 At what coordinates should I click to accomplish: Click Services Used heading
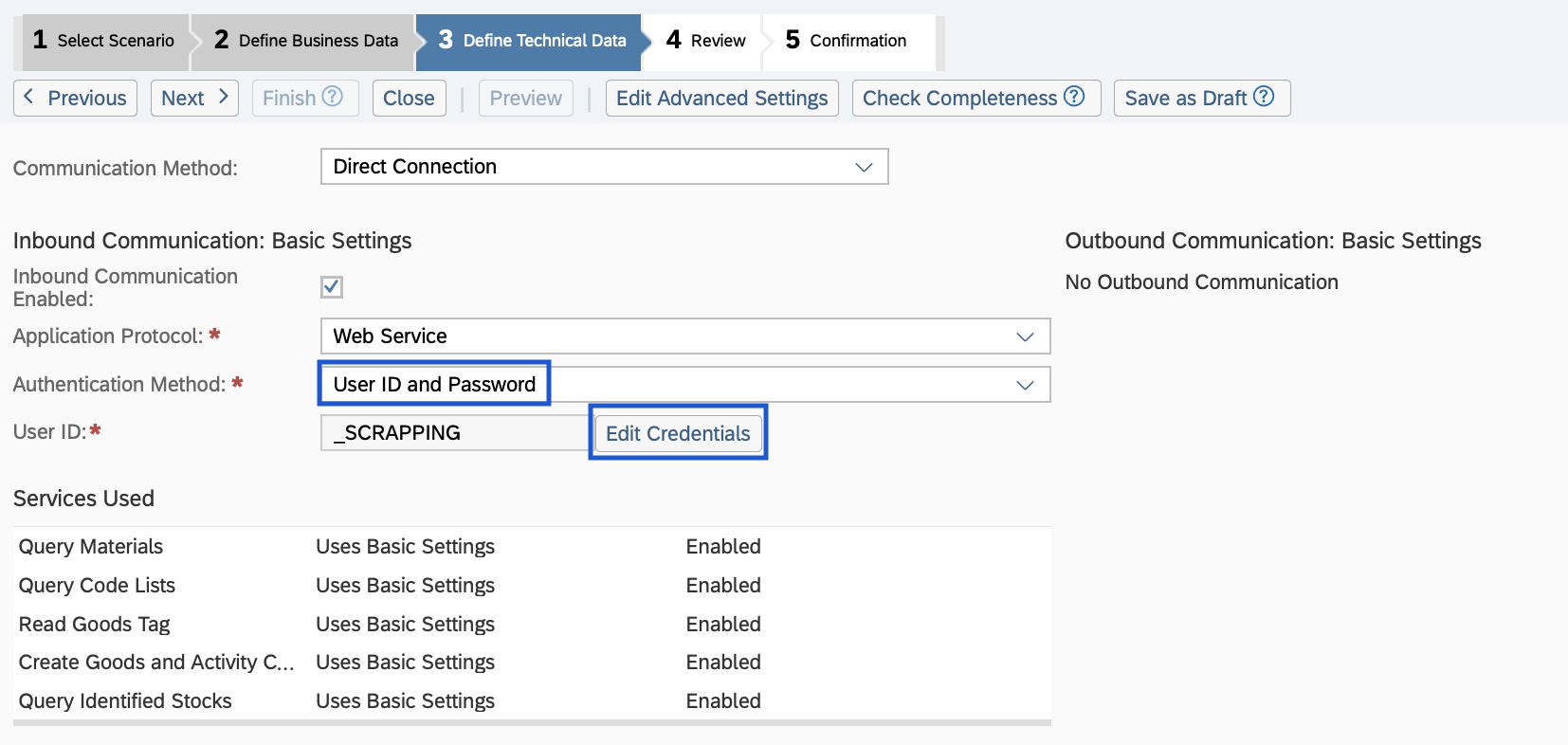click(83, 499)
